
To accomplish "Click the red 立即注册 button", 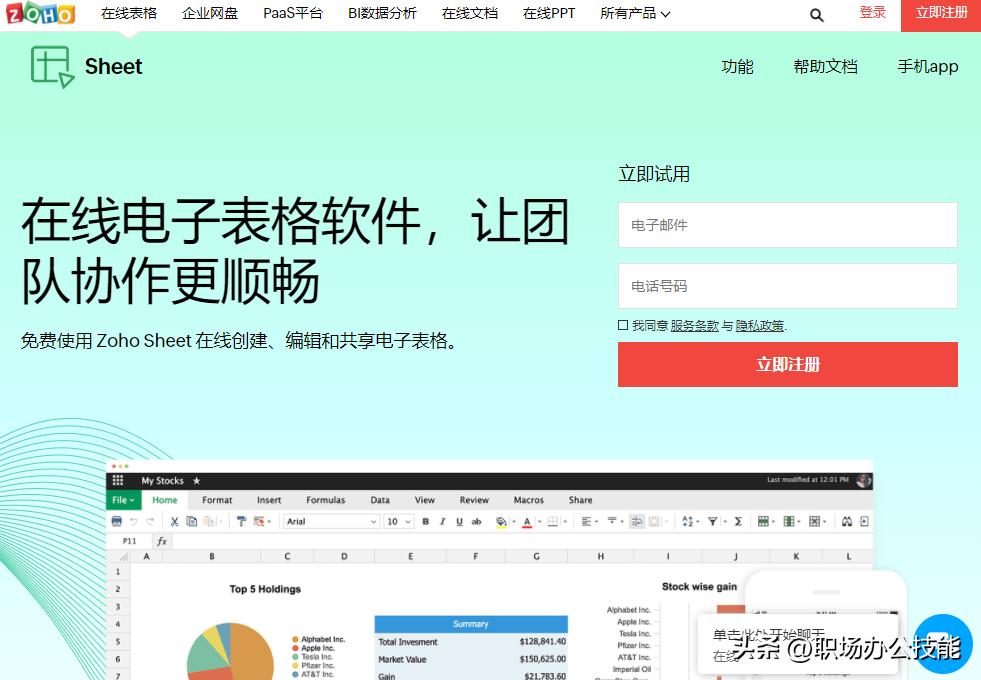I will pos(788,364).
